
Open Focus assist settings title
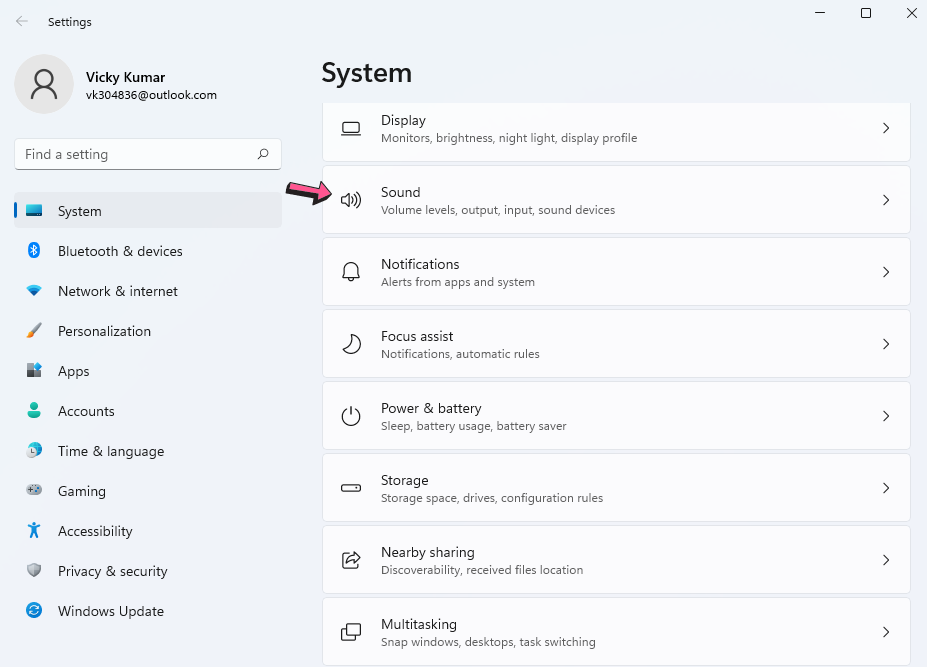[417, 336]
